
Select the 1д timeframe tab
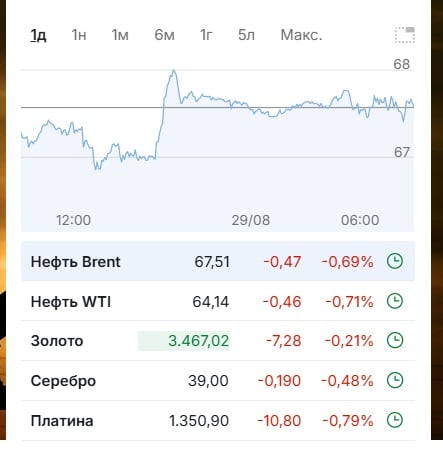pyautogui.click(x=38, y=35)
